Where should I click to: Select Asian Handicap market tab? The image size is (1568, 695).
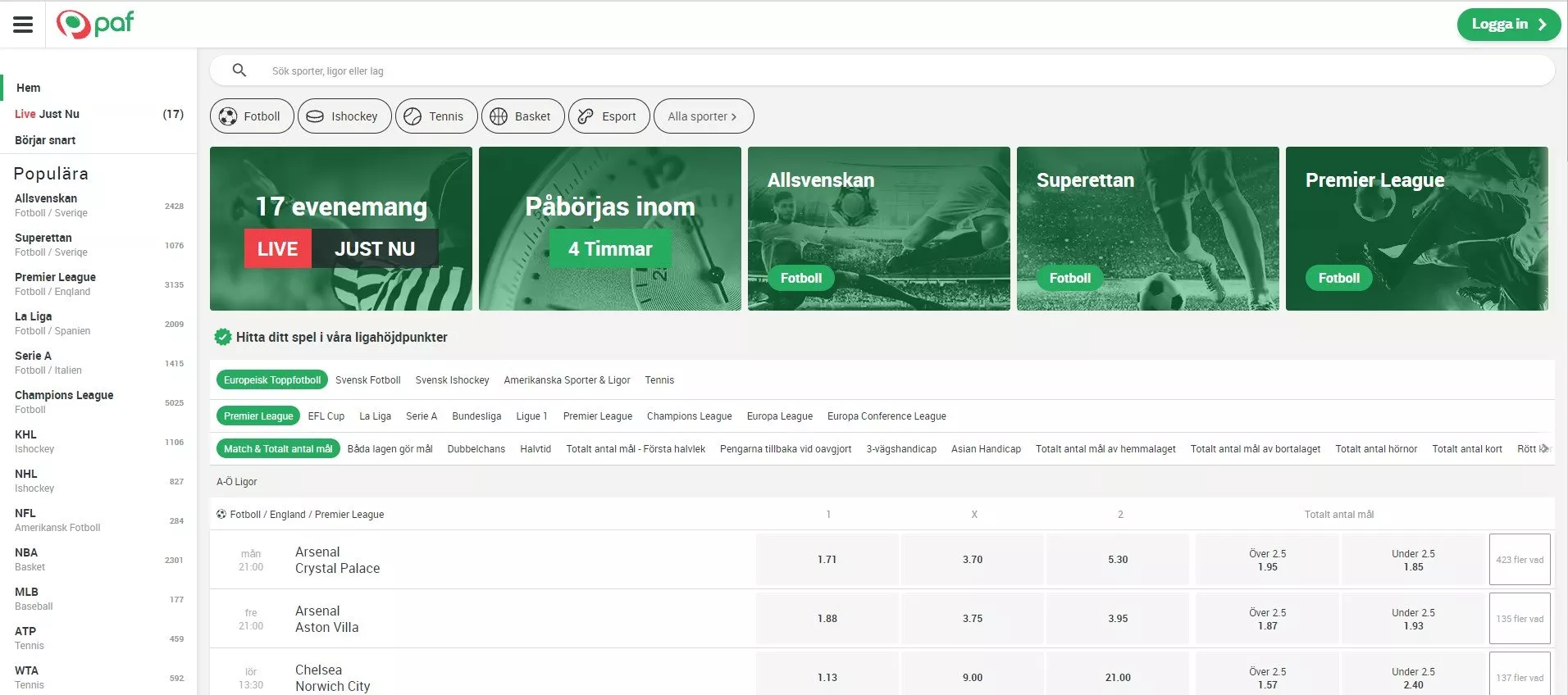986,449
